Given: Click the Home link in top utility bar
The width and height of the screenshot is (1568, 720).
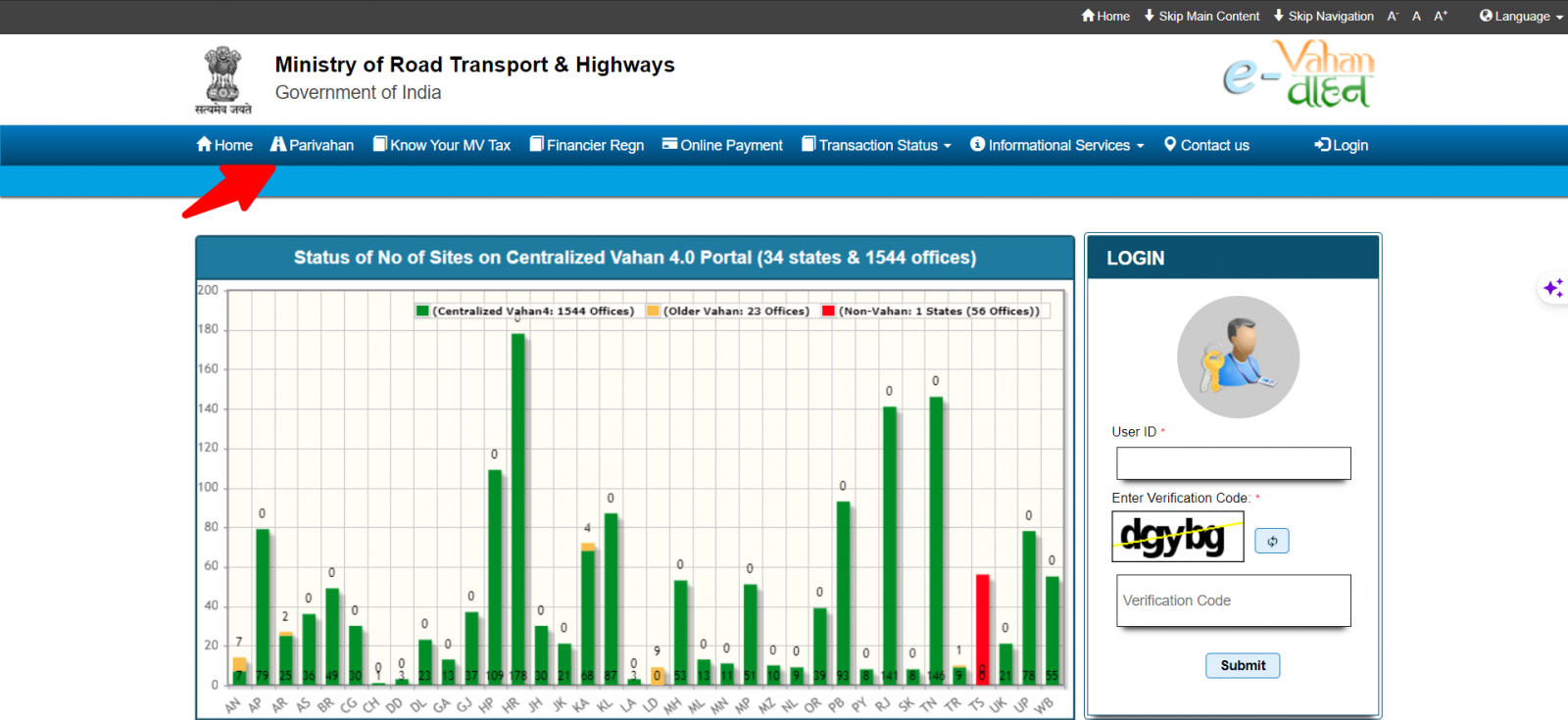Looking at the screenshot, I should [1105, 16].
